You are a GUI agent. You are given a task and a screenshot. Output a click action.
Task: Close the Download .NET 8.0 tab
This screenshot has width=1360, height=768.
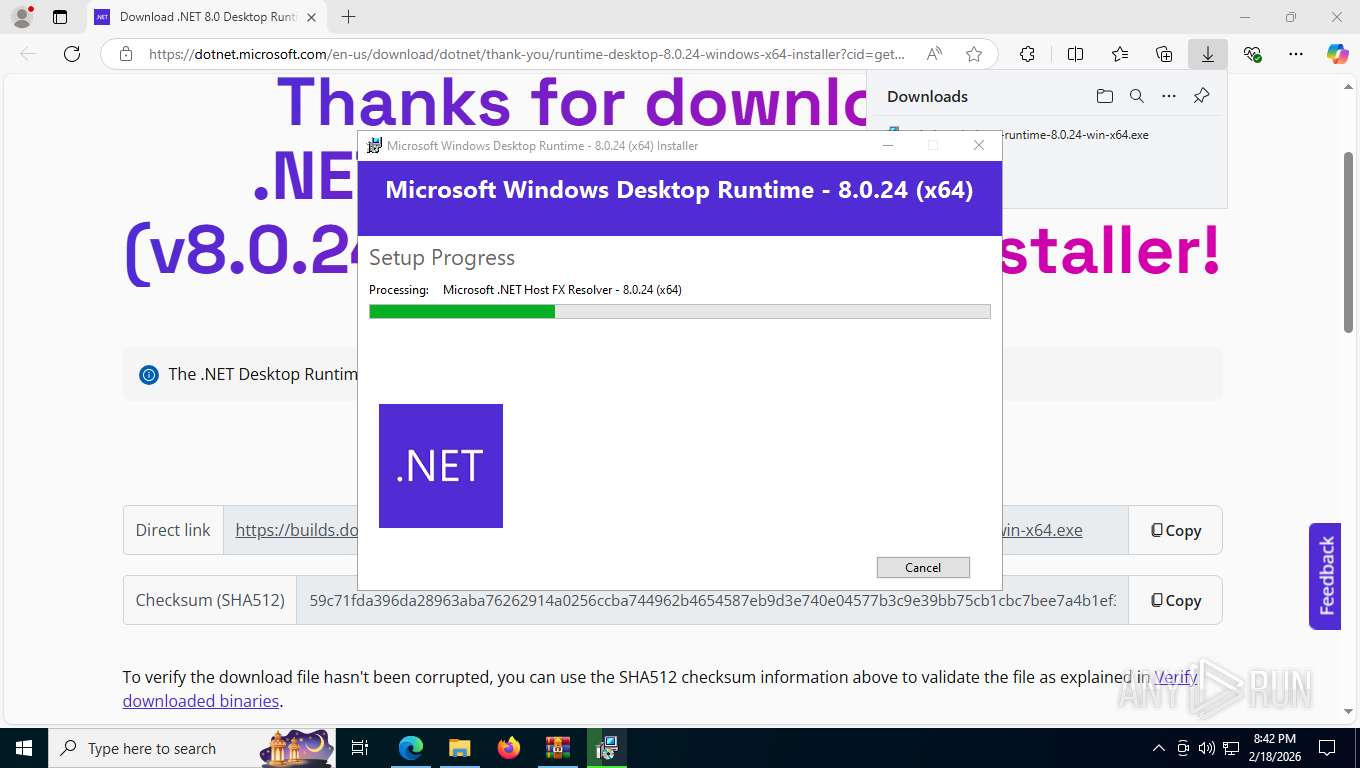(x=311, y=16)
